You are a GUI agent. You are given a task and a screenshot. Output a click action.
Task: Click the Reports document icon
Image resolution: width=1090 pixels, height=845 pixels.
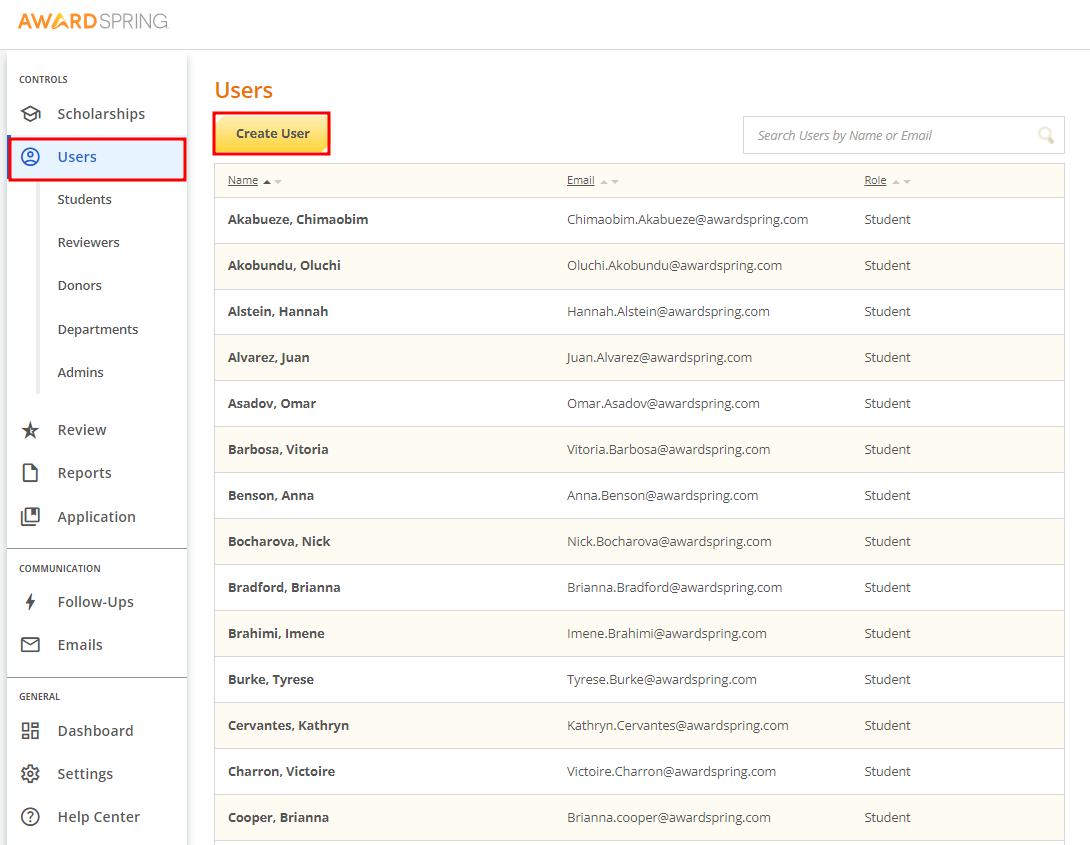tap(30, 472)
